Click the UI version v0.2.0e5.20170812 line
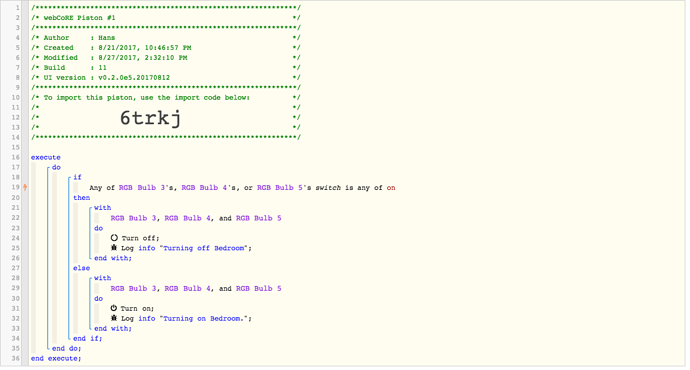690x370 pixels. pos(106,77)
